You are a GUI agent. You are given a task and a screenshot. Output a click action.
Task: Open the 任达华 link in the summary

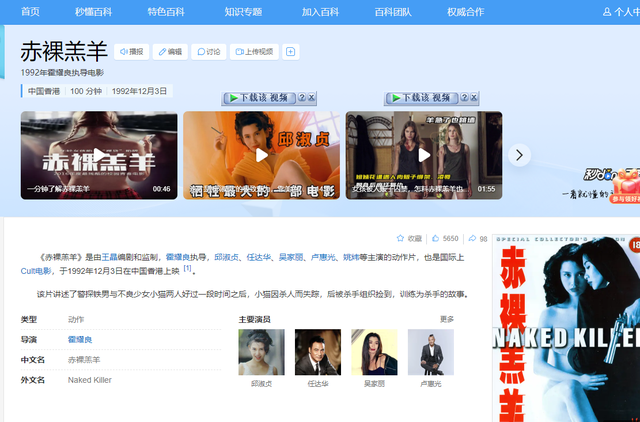point(258,257)
